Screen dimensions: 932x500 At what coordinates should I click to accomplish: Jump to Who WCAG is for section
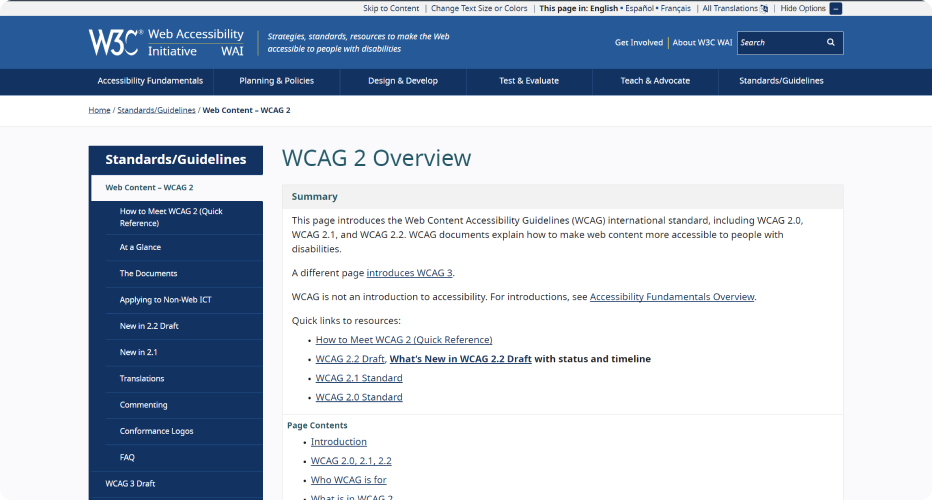(348, 480)
